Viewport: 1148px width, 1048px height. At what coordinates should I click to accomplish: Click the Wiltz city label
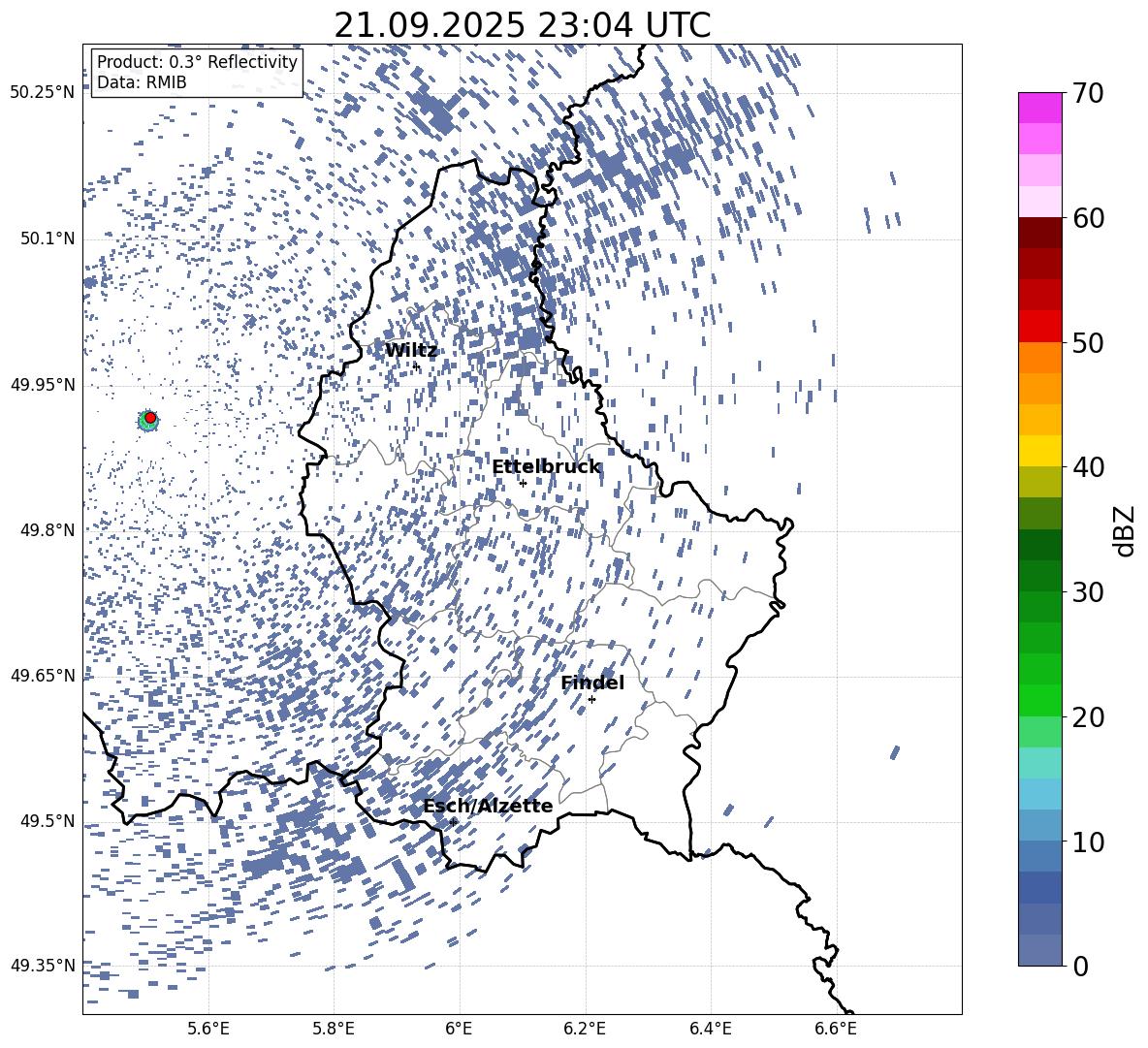click(x=411, y=351)
